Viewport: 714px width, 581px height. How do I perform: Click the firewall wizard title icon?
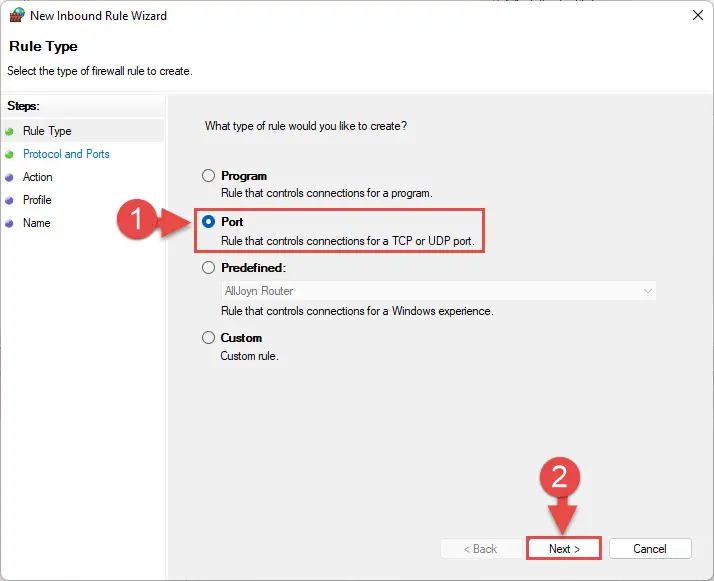point(17,15)
